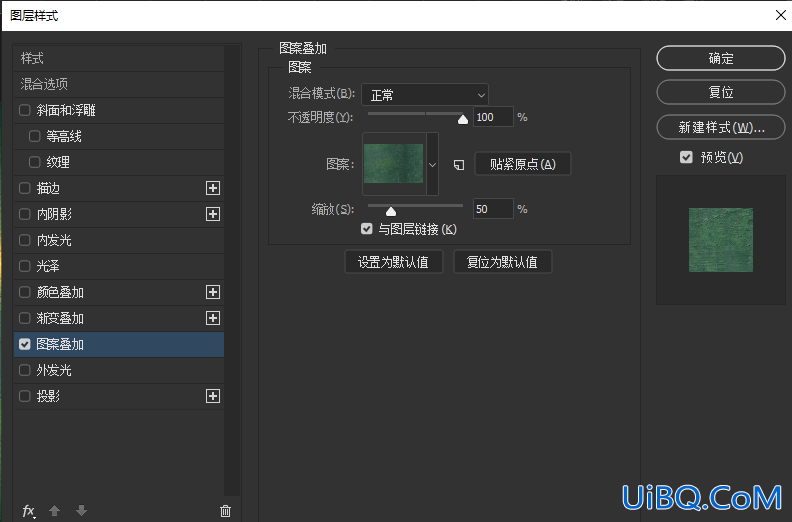Enable the 纹理 checkbox

click(x=34, y=162)
